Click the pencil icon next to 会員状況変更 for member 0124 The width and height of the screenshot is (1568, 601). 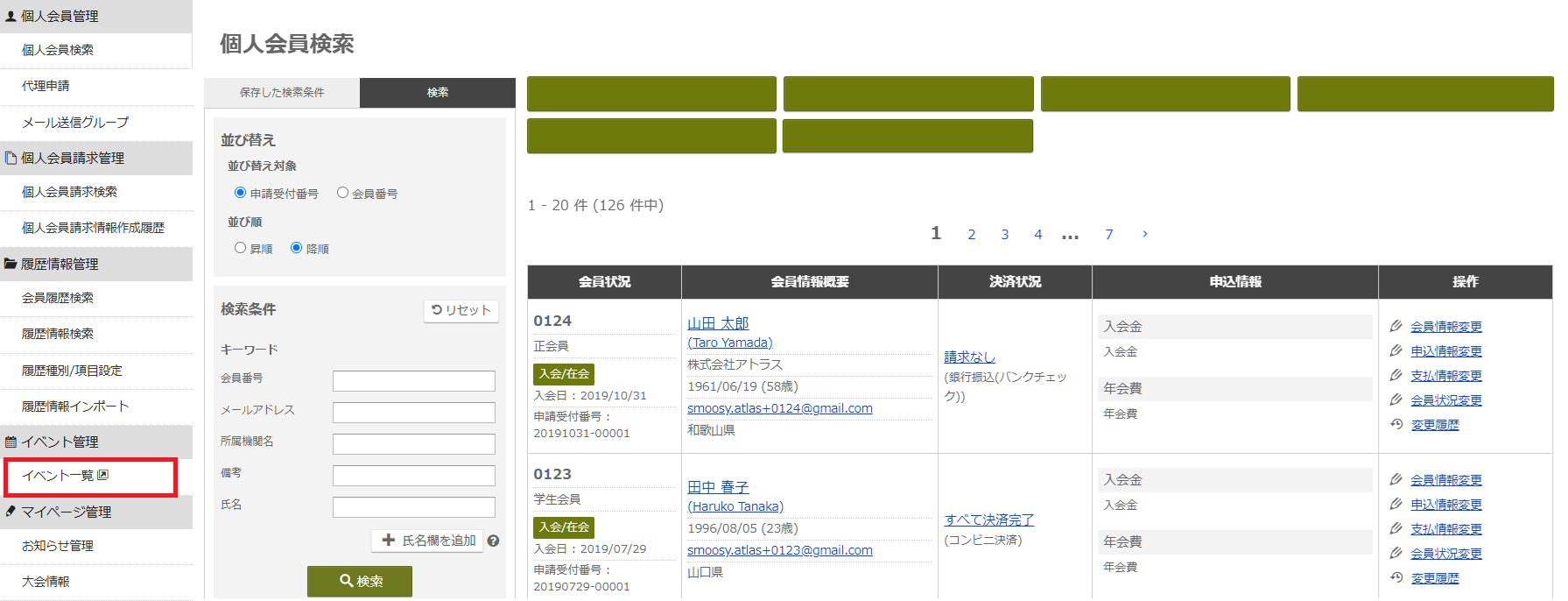coord(1396,399)
